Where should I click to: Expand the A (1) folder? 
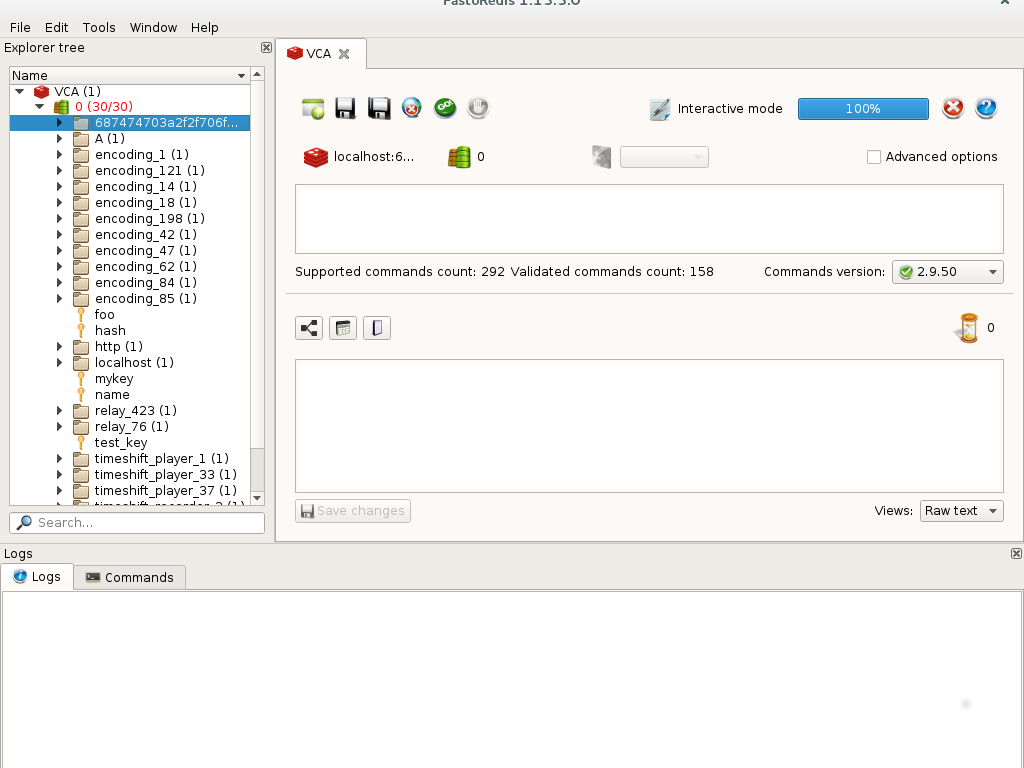[x=59, y=138]
